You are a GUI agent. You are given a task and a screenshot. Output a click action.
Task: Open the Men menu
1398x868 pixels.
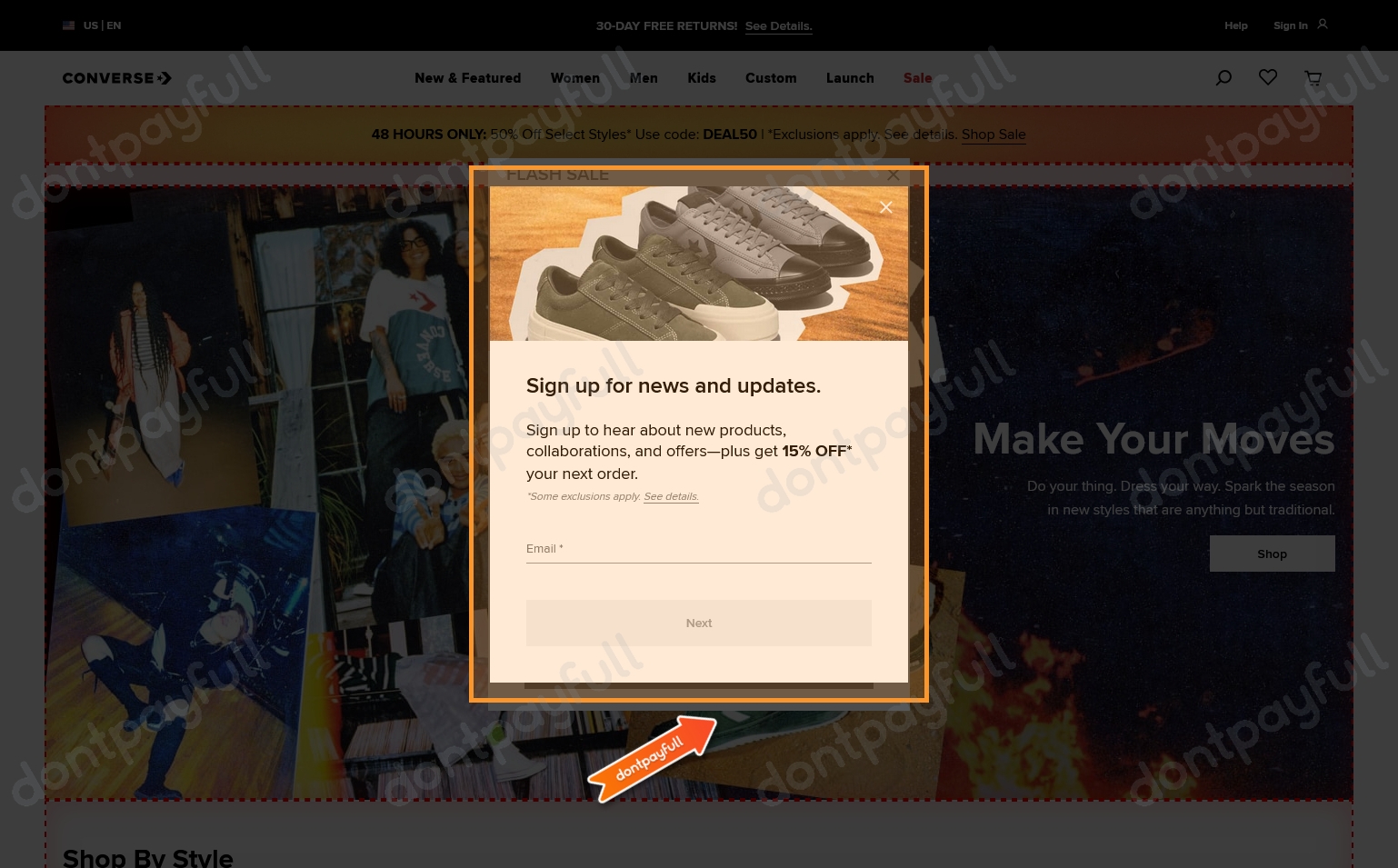pyautogui.click(x=644, y=78)
